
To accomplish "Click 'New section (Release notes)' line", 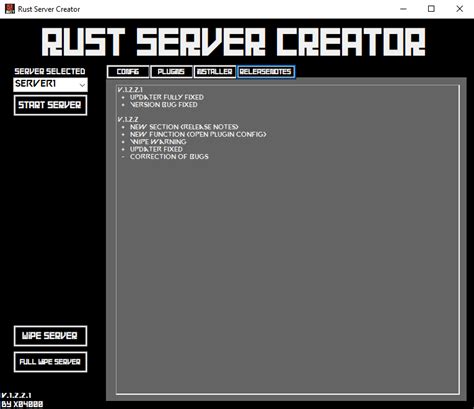I will tap(184, 127).
